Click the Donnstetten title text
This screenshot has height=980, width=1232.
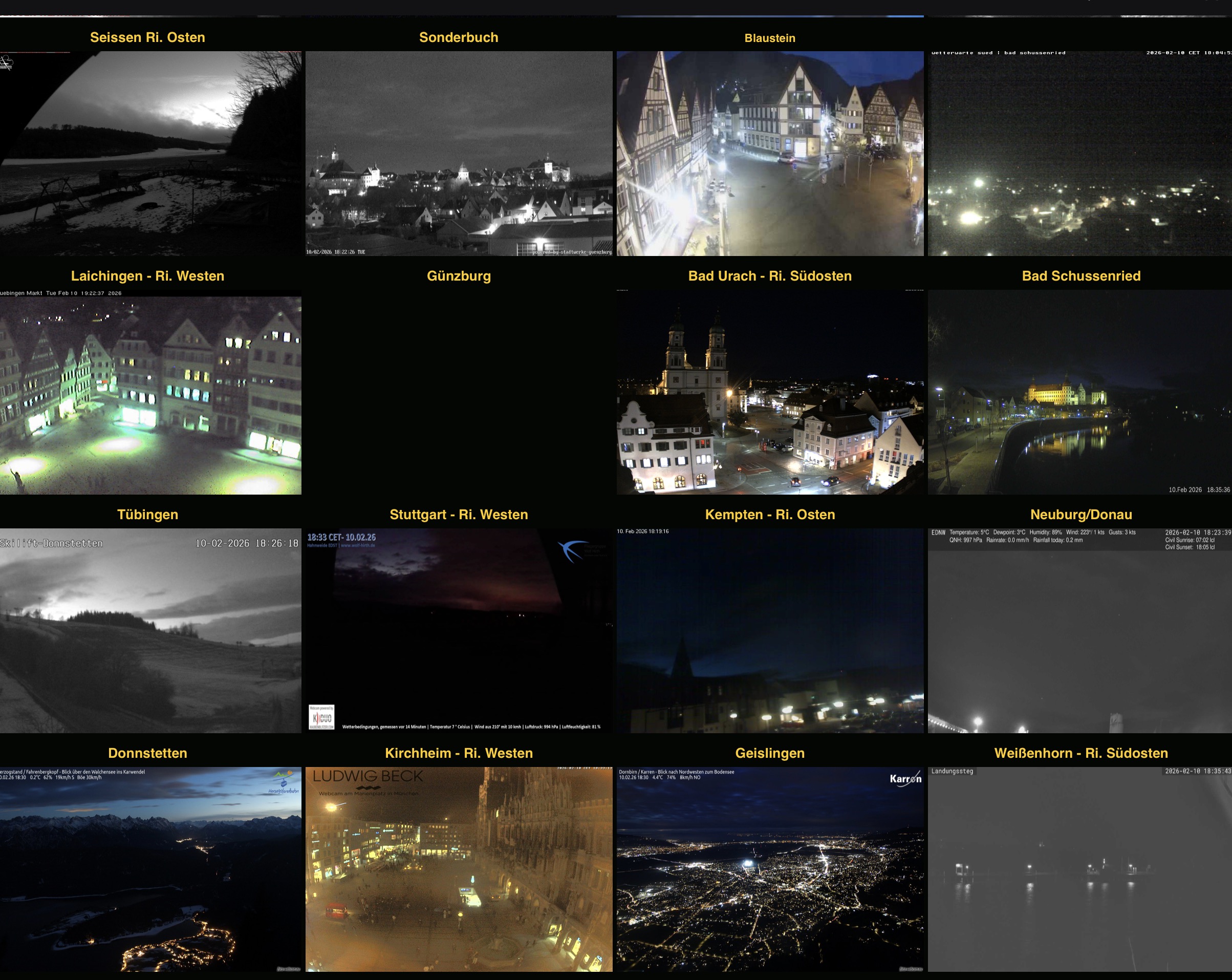click(147, 753)
